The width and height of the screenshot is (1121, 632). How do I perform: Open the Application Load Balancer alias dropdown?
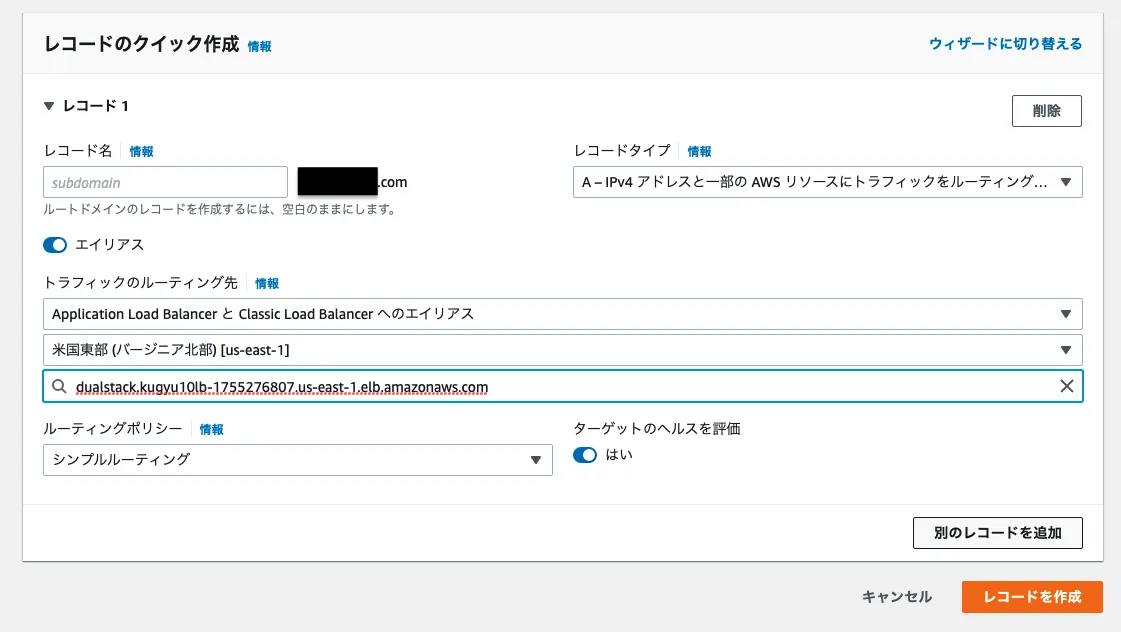563,314
